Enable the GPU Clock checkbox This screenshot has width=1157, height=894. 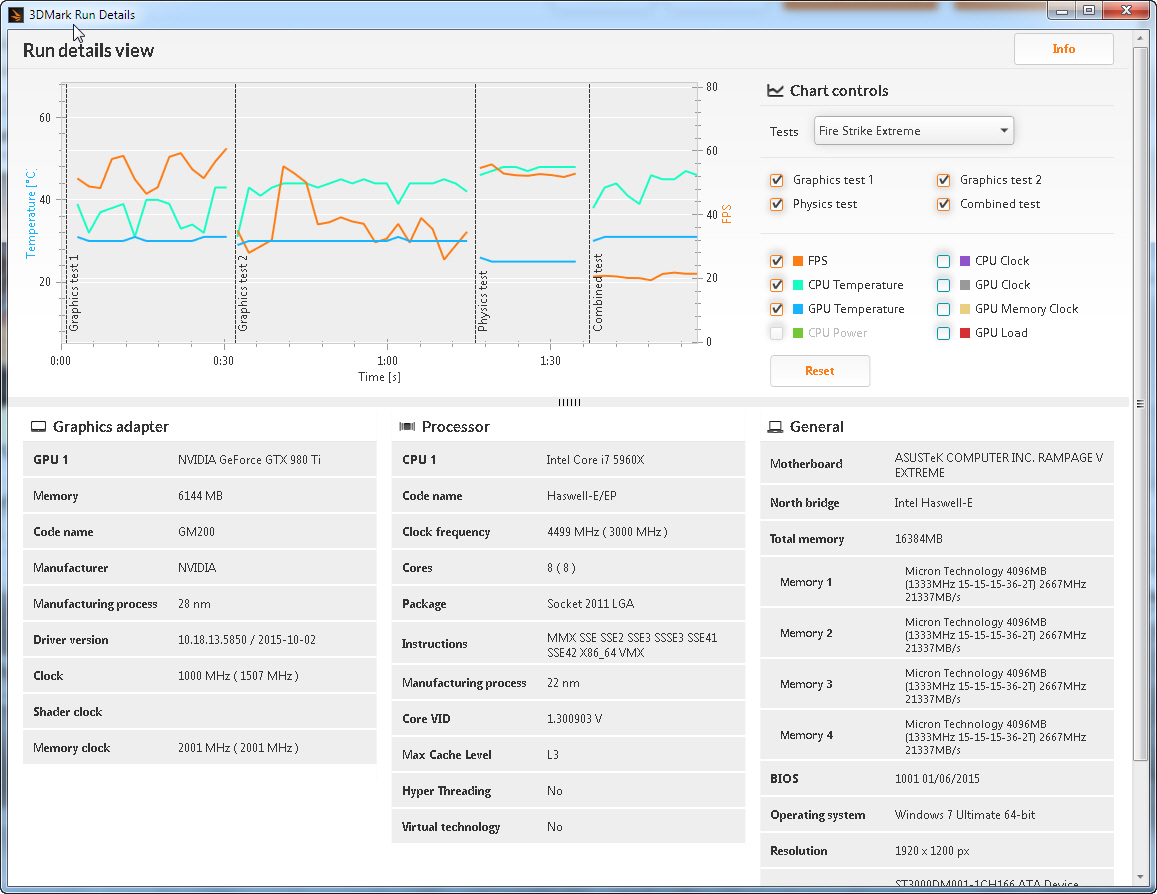943,285
